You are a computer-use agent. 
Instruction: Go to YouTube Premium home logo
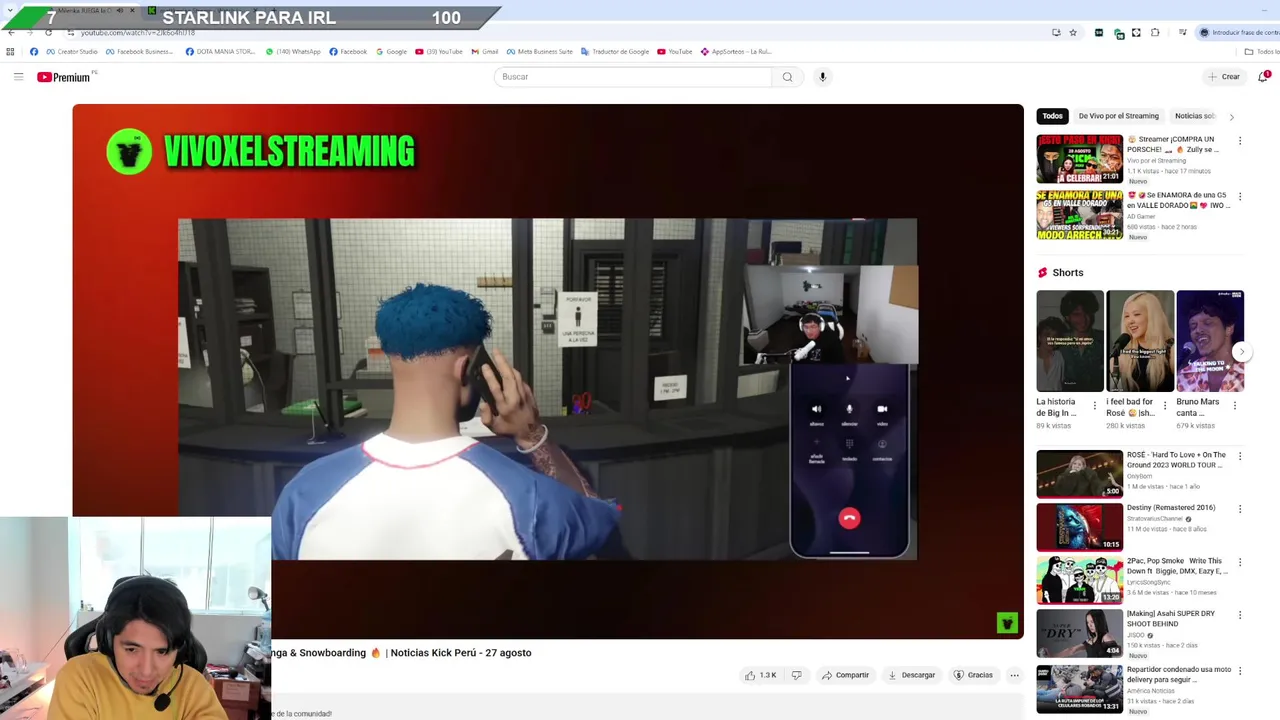click(x=64, y=77)
